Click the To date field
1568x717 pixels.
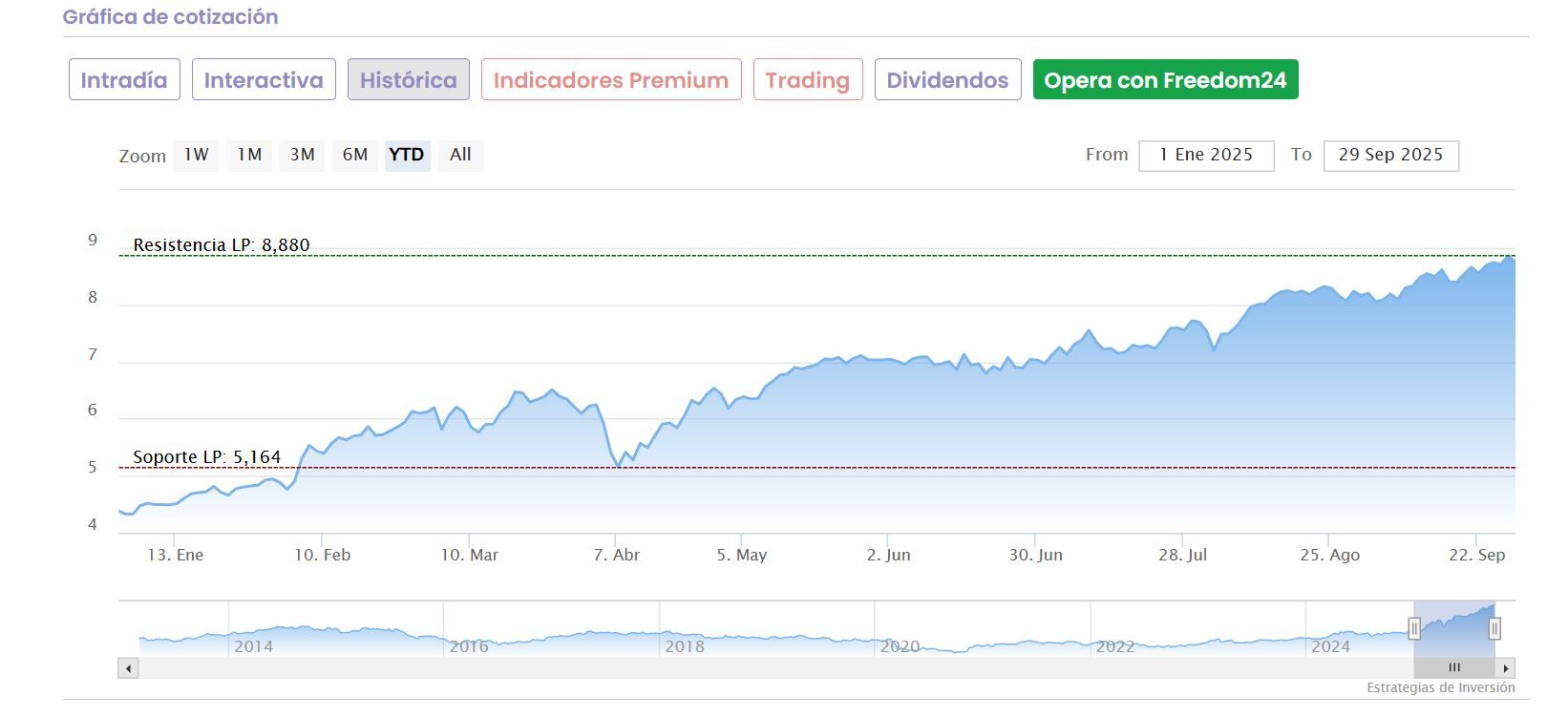(x=1390, y=156)
